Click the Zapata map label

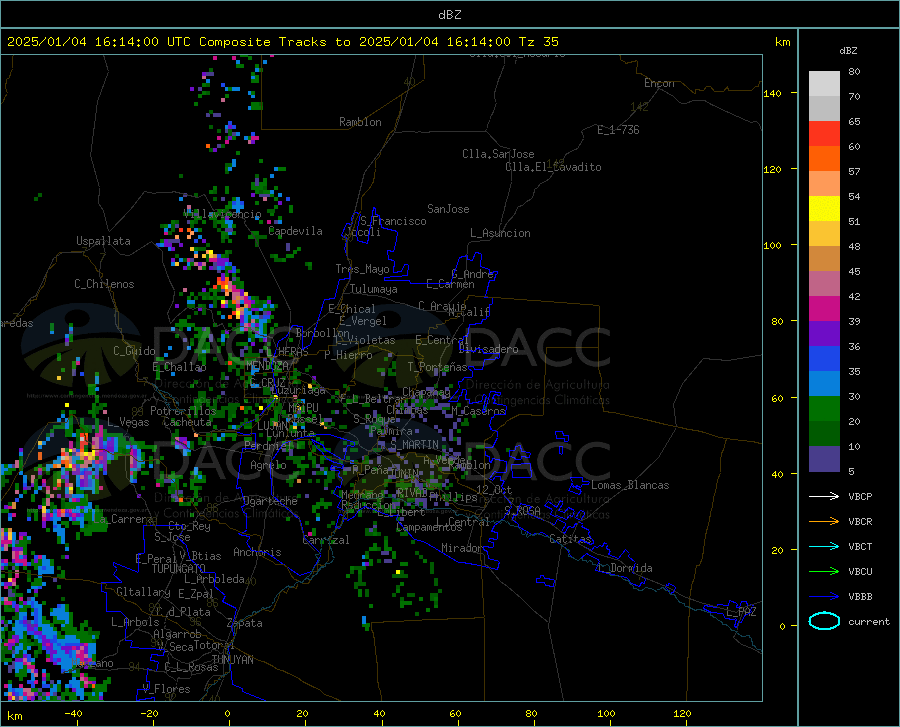pyautogui.click(x=245, y=623)
